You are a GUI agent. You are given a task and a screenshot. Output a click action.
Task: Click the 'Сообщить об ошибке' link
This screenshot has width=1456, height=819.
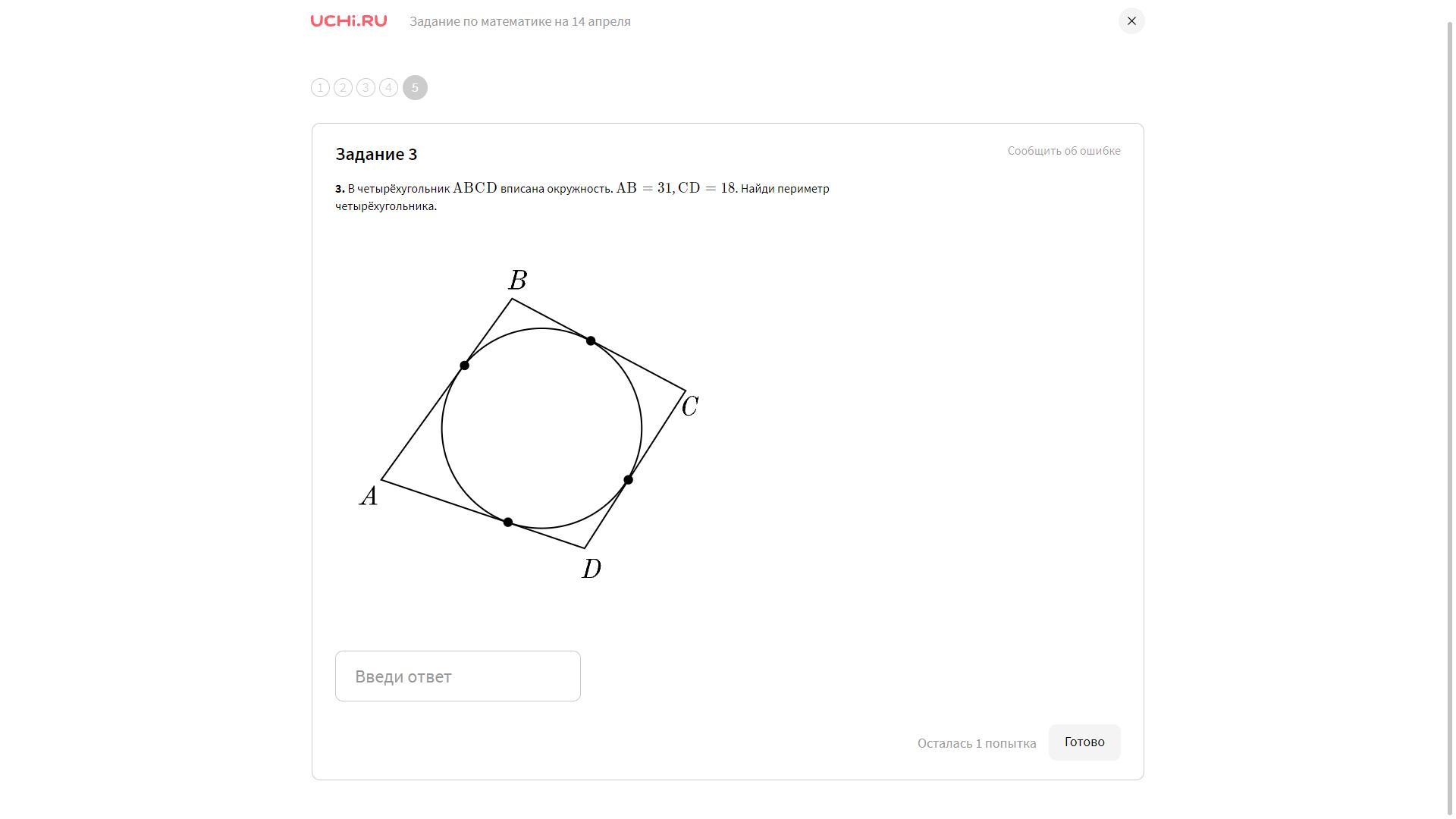click(1063, 151)
